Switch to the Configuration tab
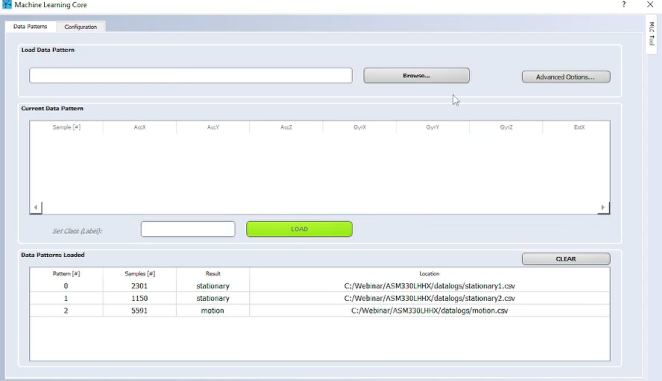662x381 pixels. click(81, 27)
